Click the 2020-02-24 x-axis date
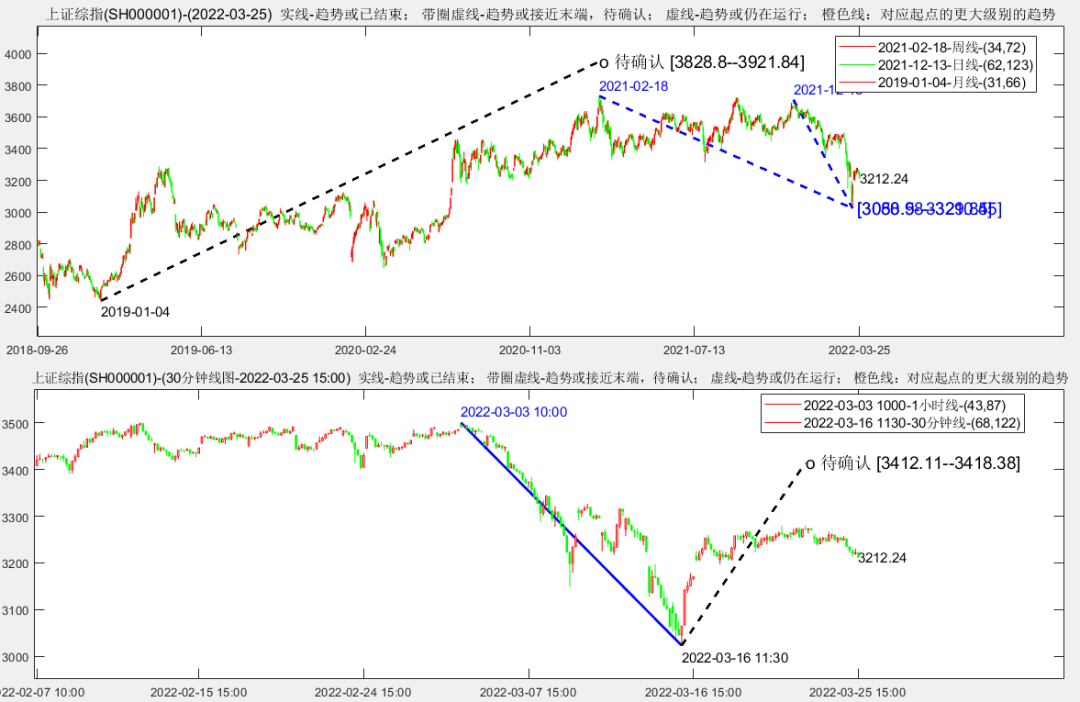The image size is (1080, 702). click(366, 350)
